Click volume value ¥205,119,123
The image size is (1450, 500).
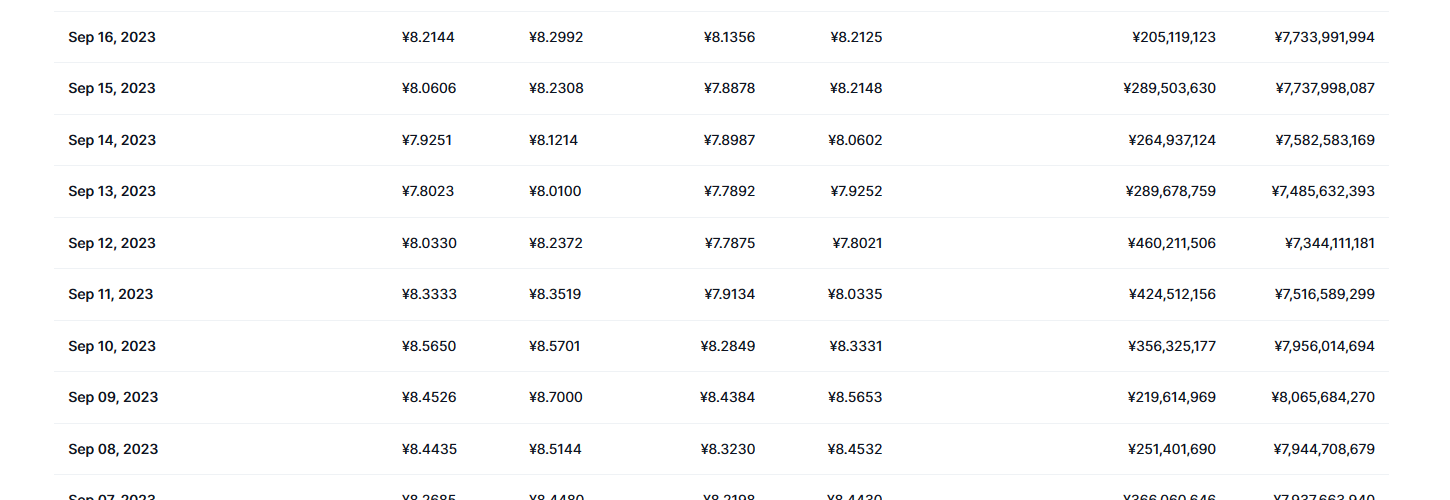point(1174,37)
